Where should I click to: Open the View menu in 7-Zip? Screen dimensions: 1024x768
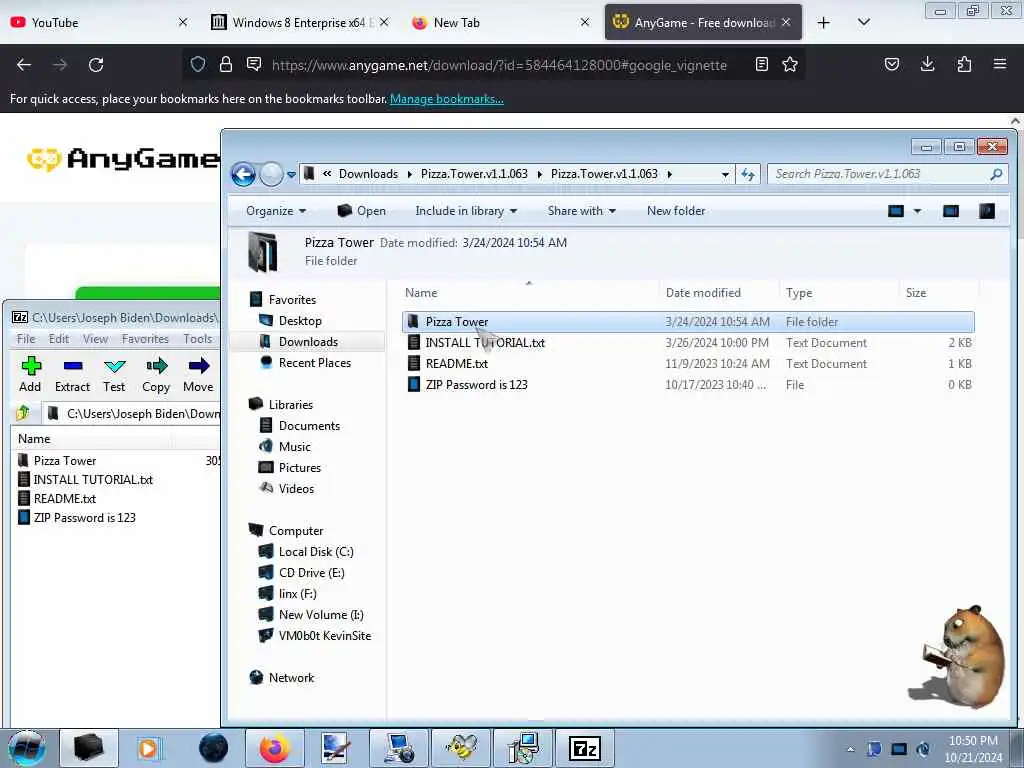pos(95,339)
